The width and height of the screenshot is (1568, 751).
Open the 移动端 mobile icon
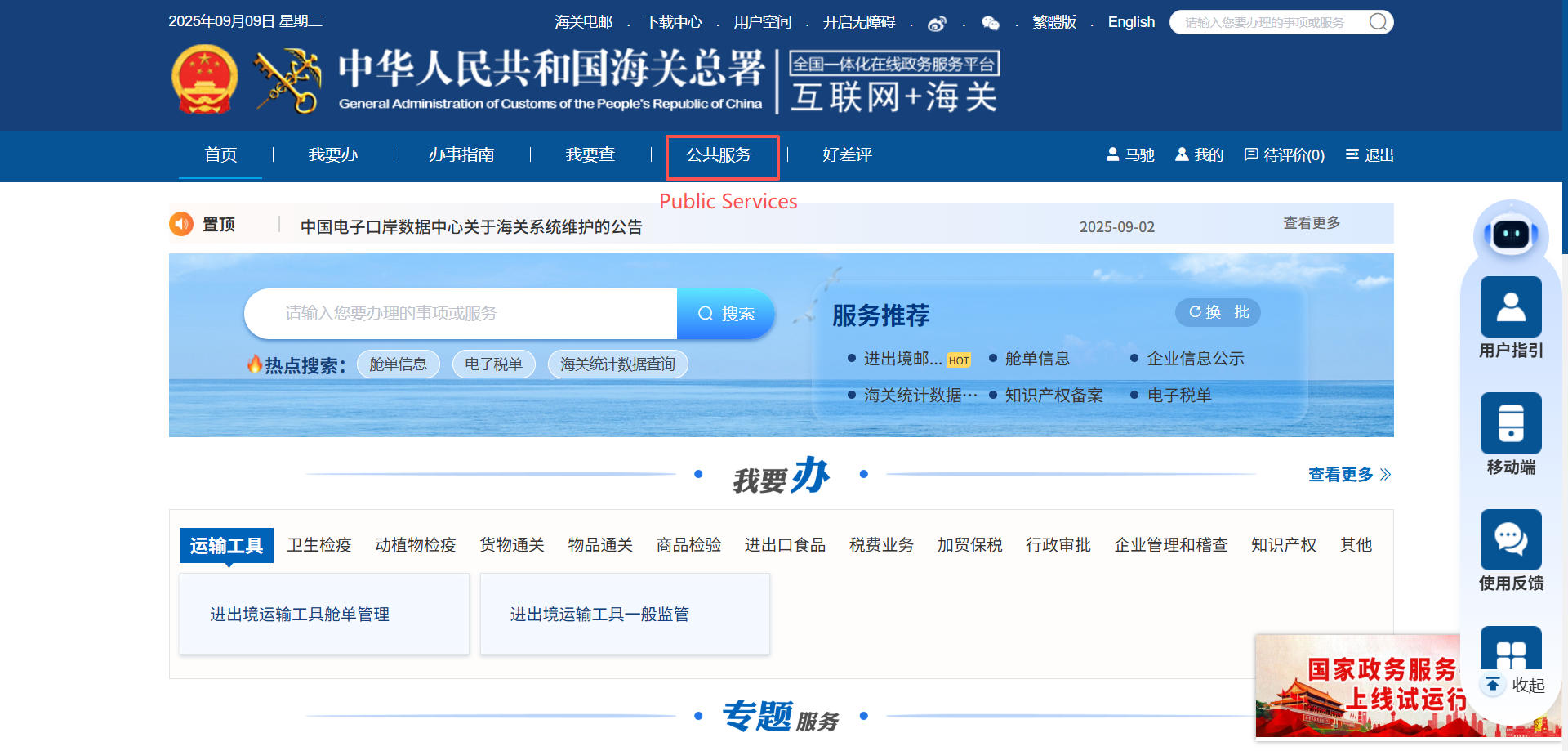click(x=1510, y=423)
